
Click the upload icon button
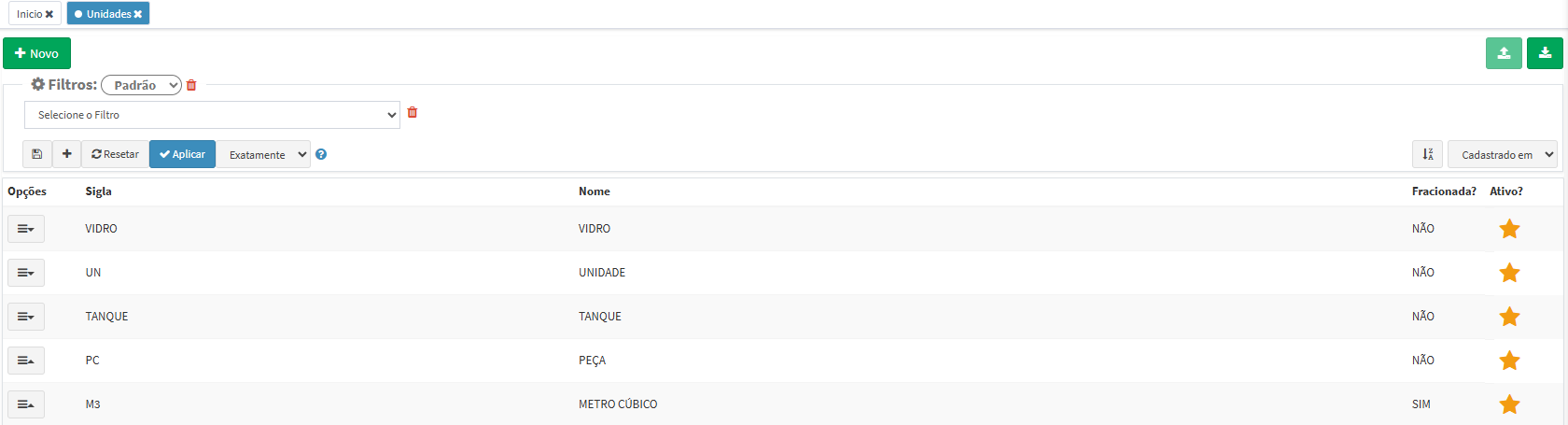click(1504, 53)
